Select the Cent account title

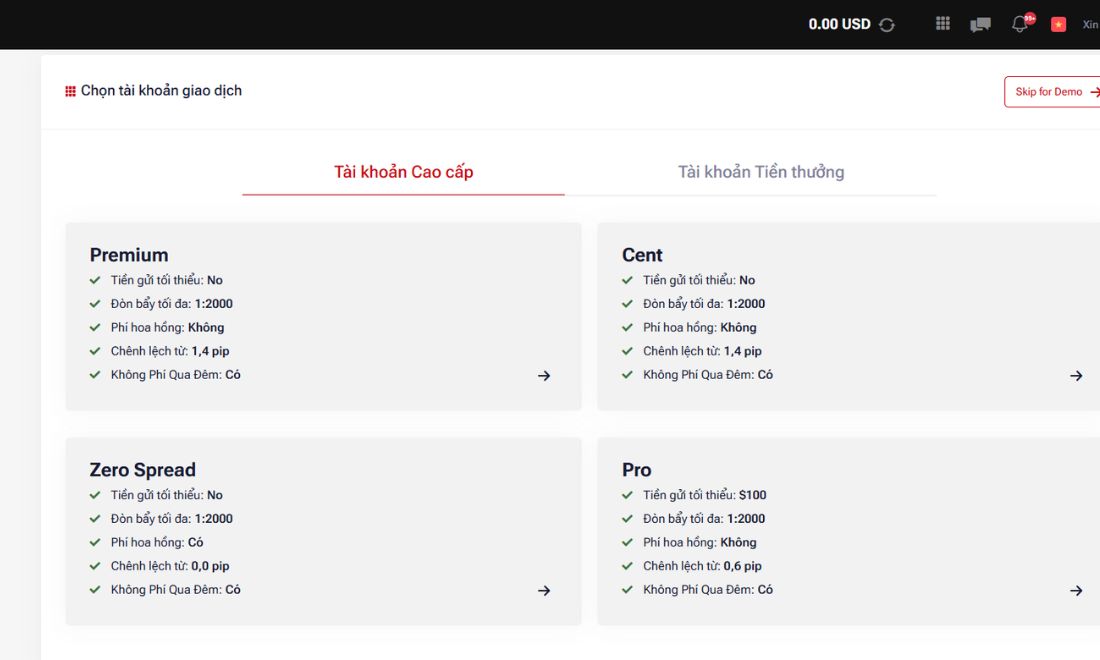642,255
